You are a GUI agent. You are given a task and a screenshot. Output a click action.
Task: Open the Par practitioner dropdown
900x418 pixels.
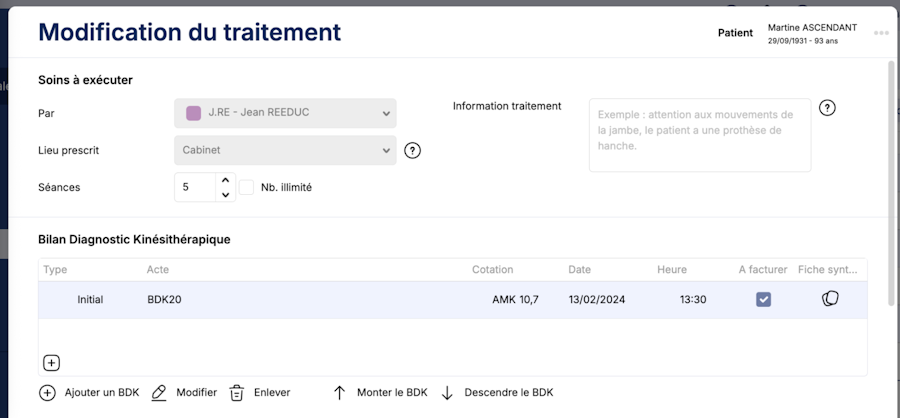coord(285,113)
